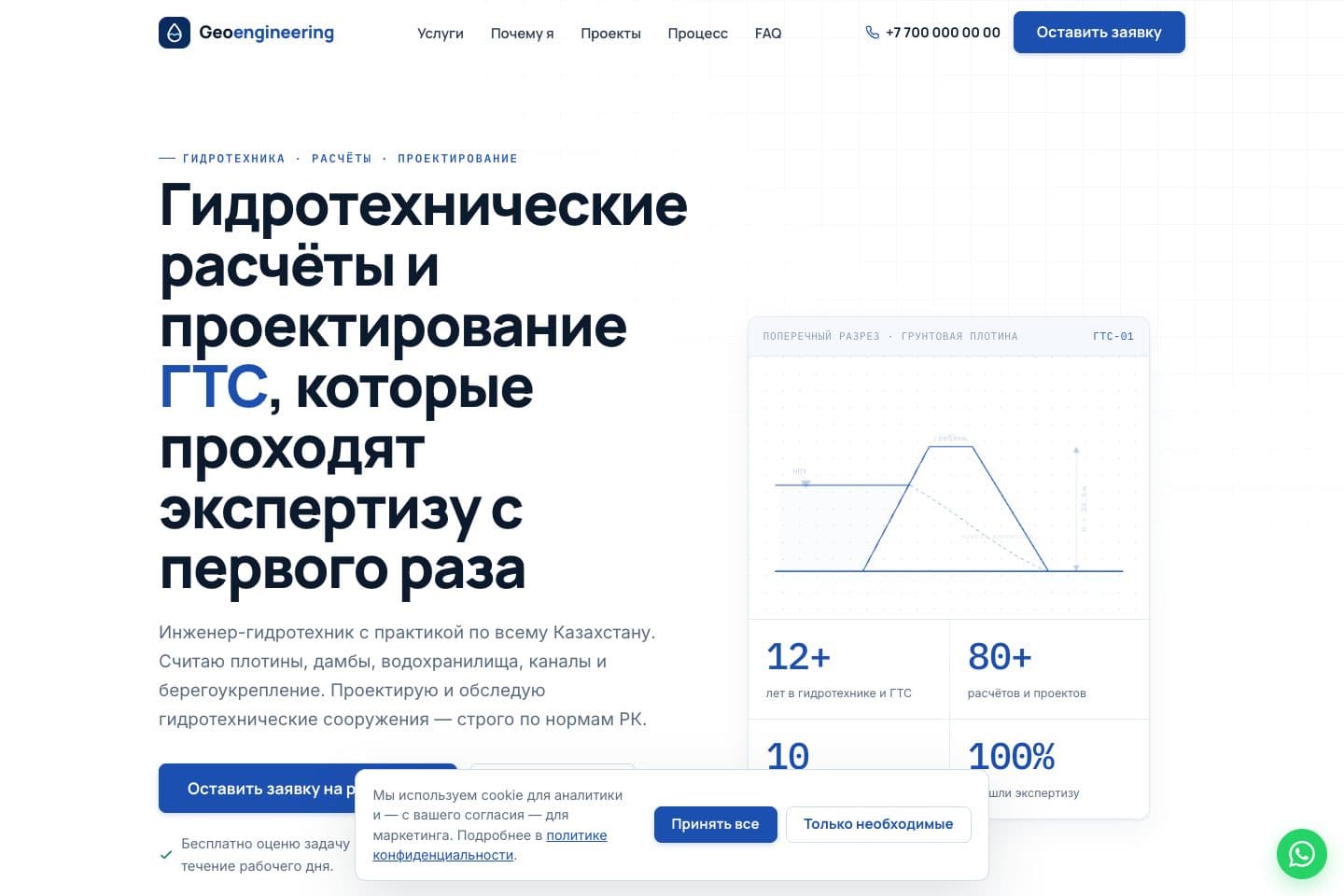Screen dimensions: 1344x896
Task: Accept all cookies with 'Принять все'
Action: tap(715, 824)
